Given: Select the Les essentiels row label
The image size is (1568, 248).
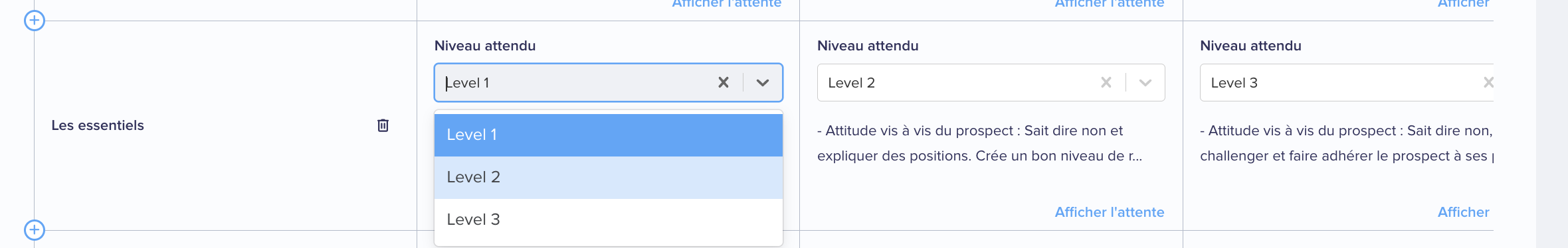Looking at the screenshot, I should 98,125.
